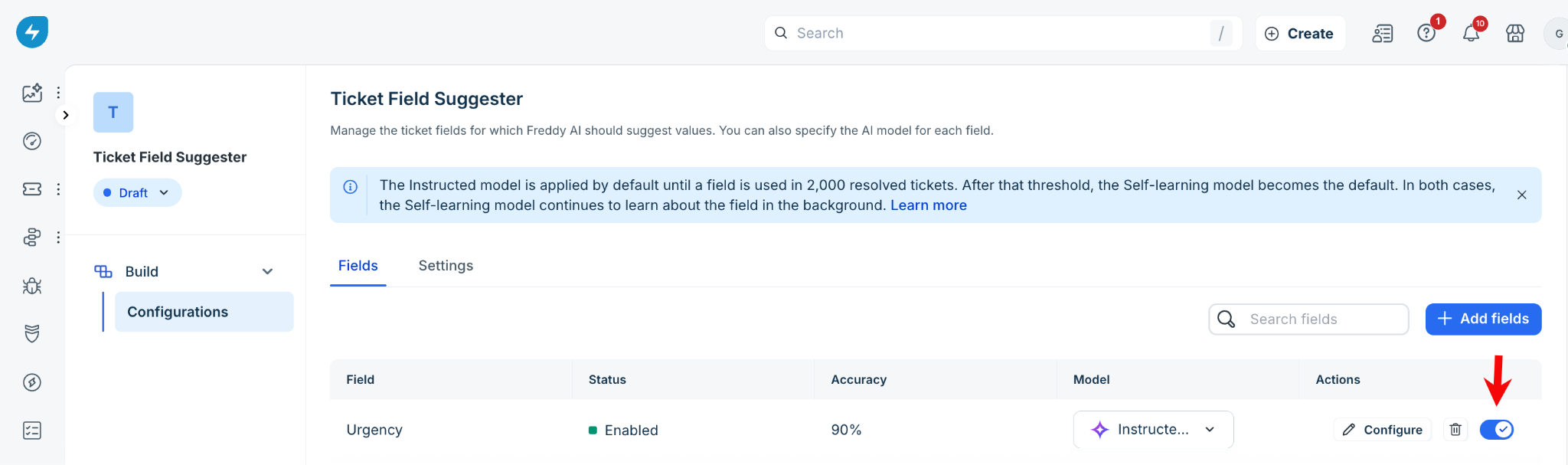Image resolution: width=1568 pixels, height=465 pixels.
Task: Toggle the Urgency field enable switch
Action: click(x=1497, y=430)
